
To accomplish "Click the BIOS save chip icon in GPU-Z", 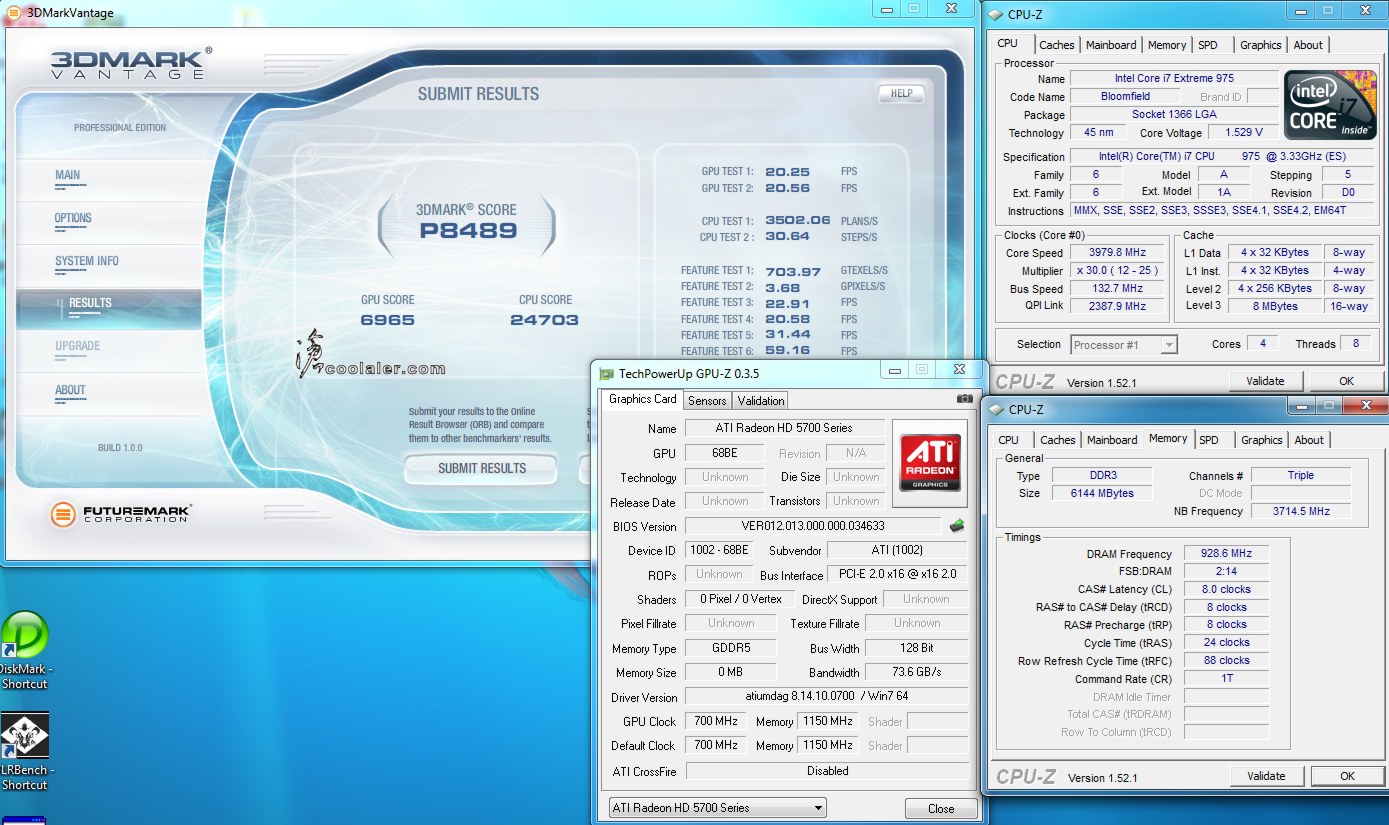I will pos(957,525).
